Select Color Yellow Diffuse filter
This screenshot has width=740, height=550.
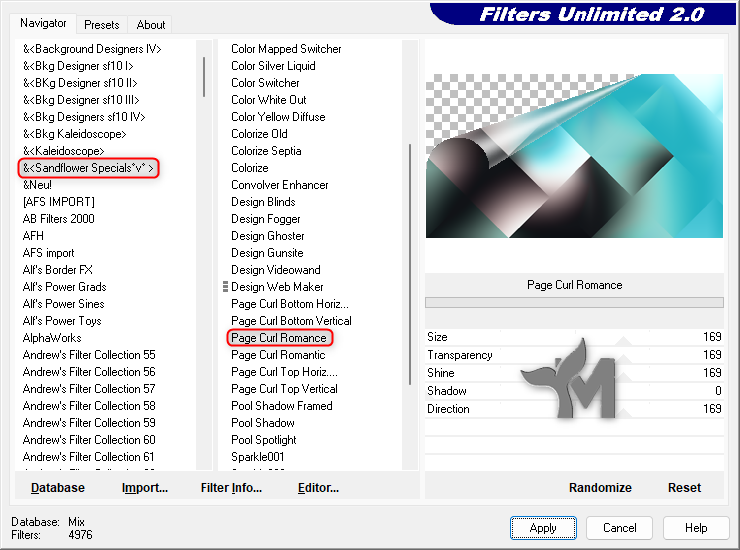point(278,117)
